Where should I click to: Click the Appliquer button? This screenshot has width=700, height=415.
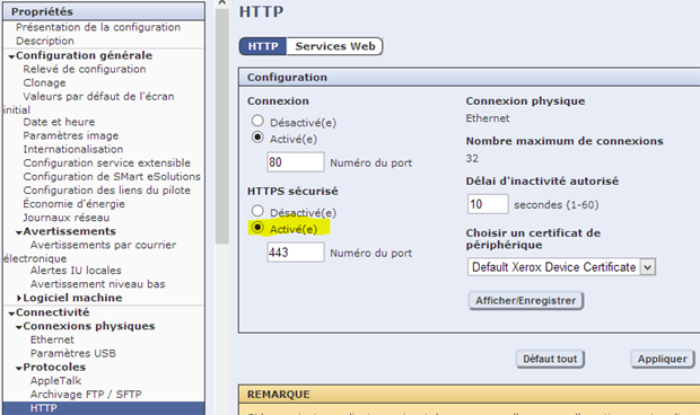pyautogui.click(x=662, y=359)
